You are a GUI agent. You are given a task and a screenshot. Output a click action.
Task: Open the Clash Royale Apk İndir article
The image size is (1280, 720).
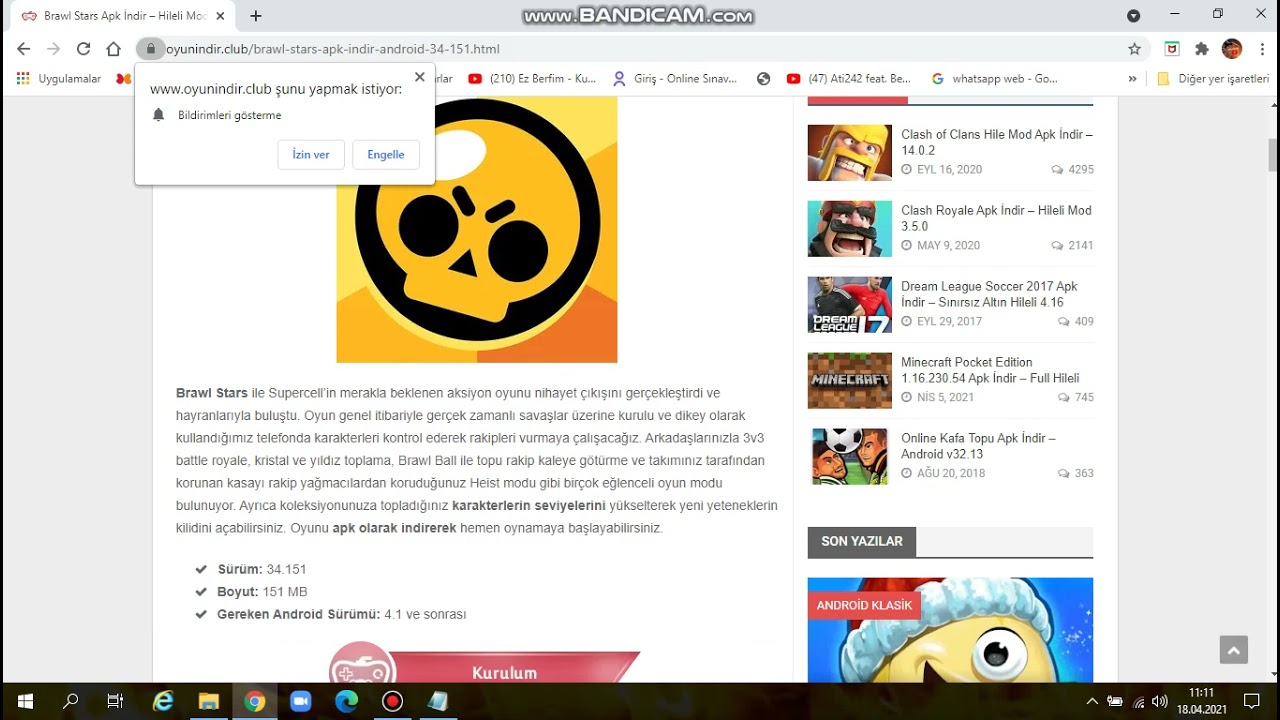[x=996, y=218]
